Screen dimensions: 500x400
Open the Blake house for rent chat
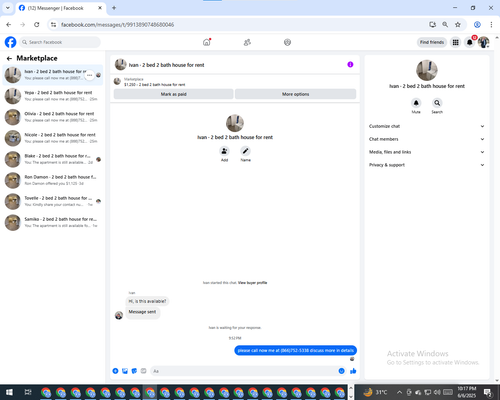click(53, 159)
